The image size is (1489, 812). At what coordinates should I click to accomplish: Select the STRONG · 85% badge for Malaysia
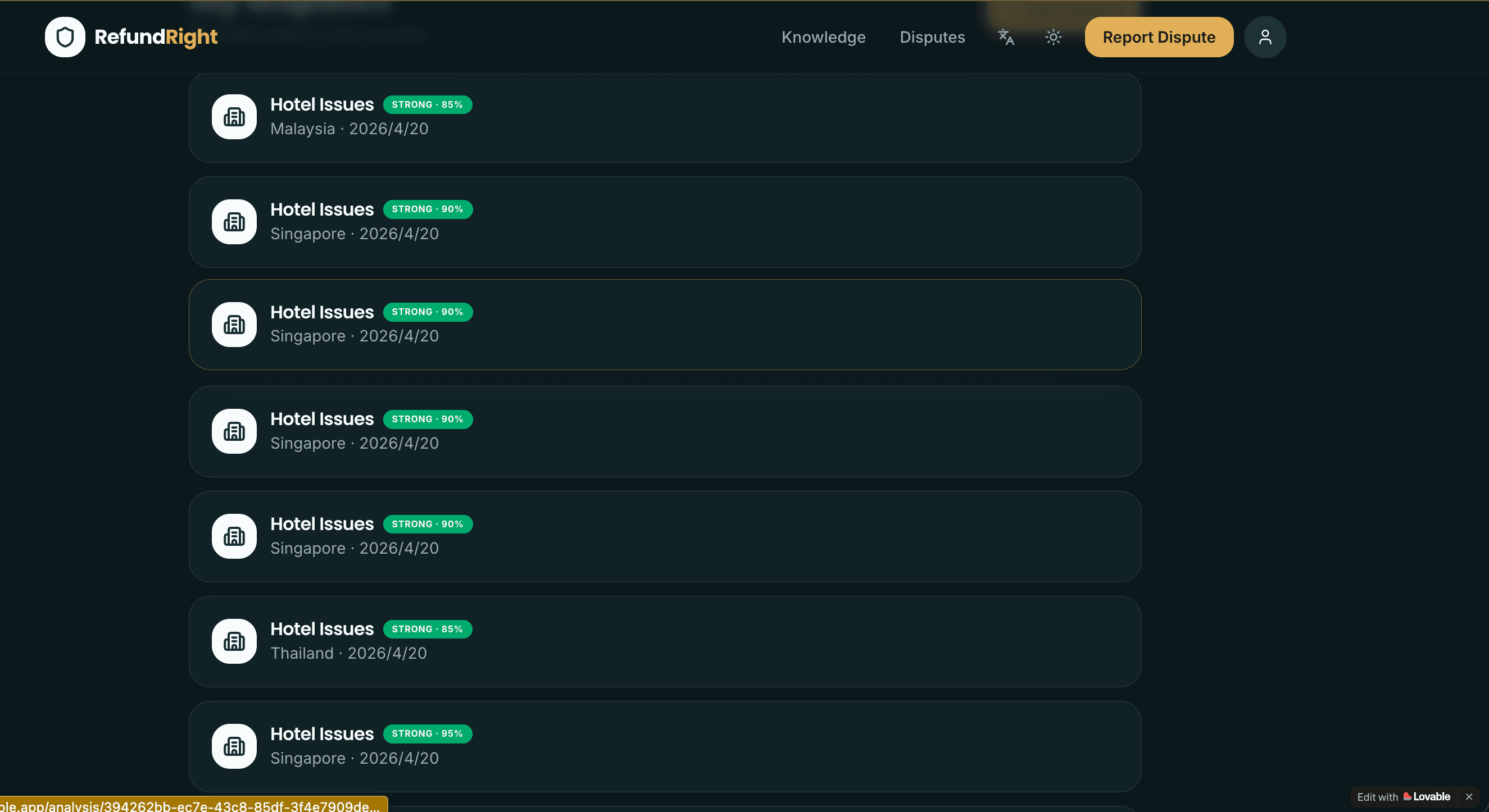pos(428,104)
